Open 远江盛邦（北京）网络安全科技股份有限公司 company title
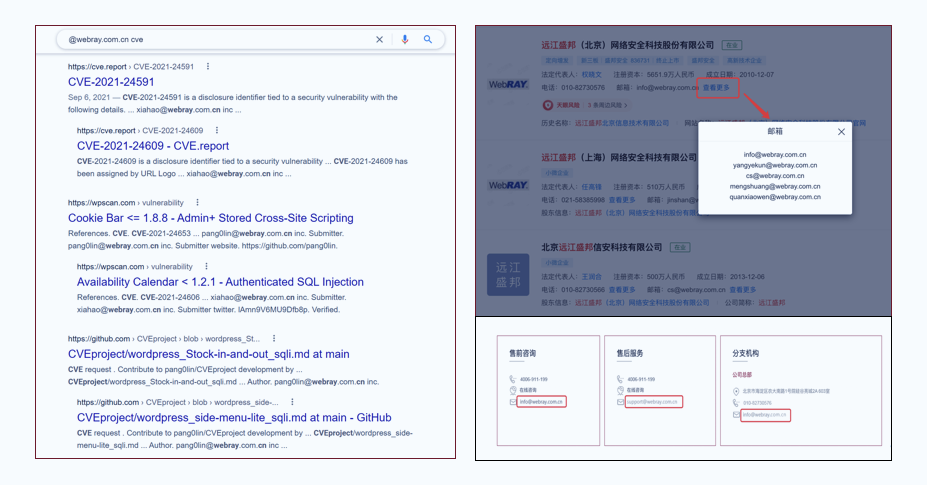Screen dimensions: 927x485 628,45
